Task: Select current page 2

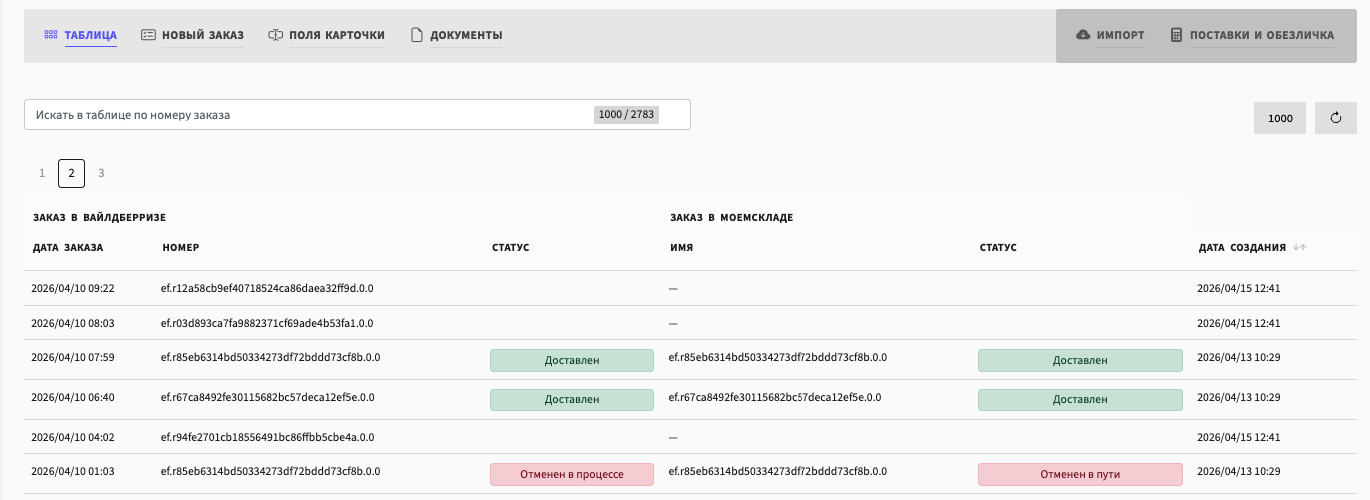Action: pyautogui.click(x=72, y=173)
